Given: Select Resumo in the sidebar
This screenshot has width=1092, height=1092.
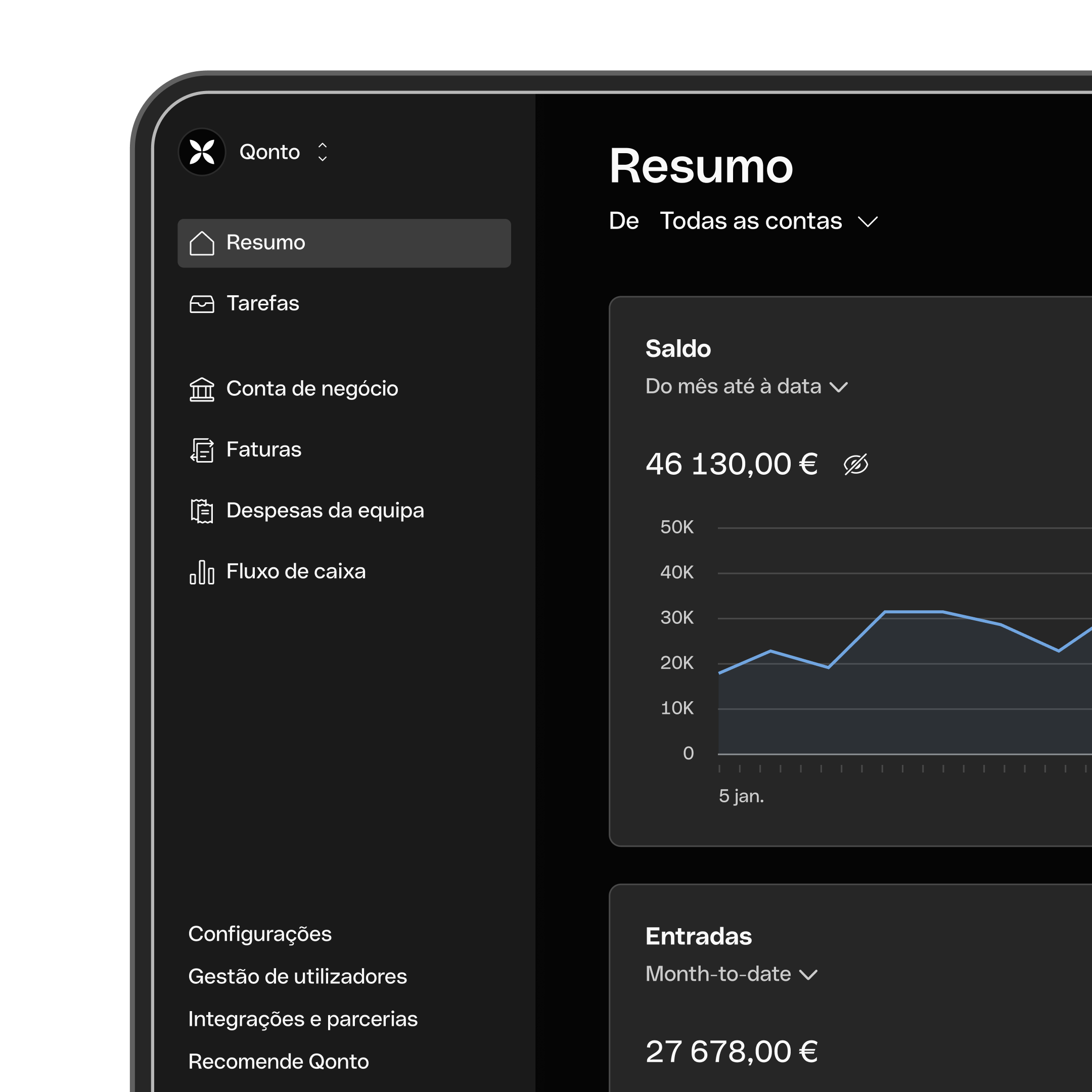Looking at the screenshot, I should tap(344, 243).
